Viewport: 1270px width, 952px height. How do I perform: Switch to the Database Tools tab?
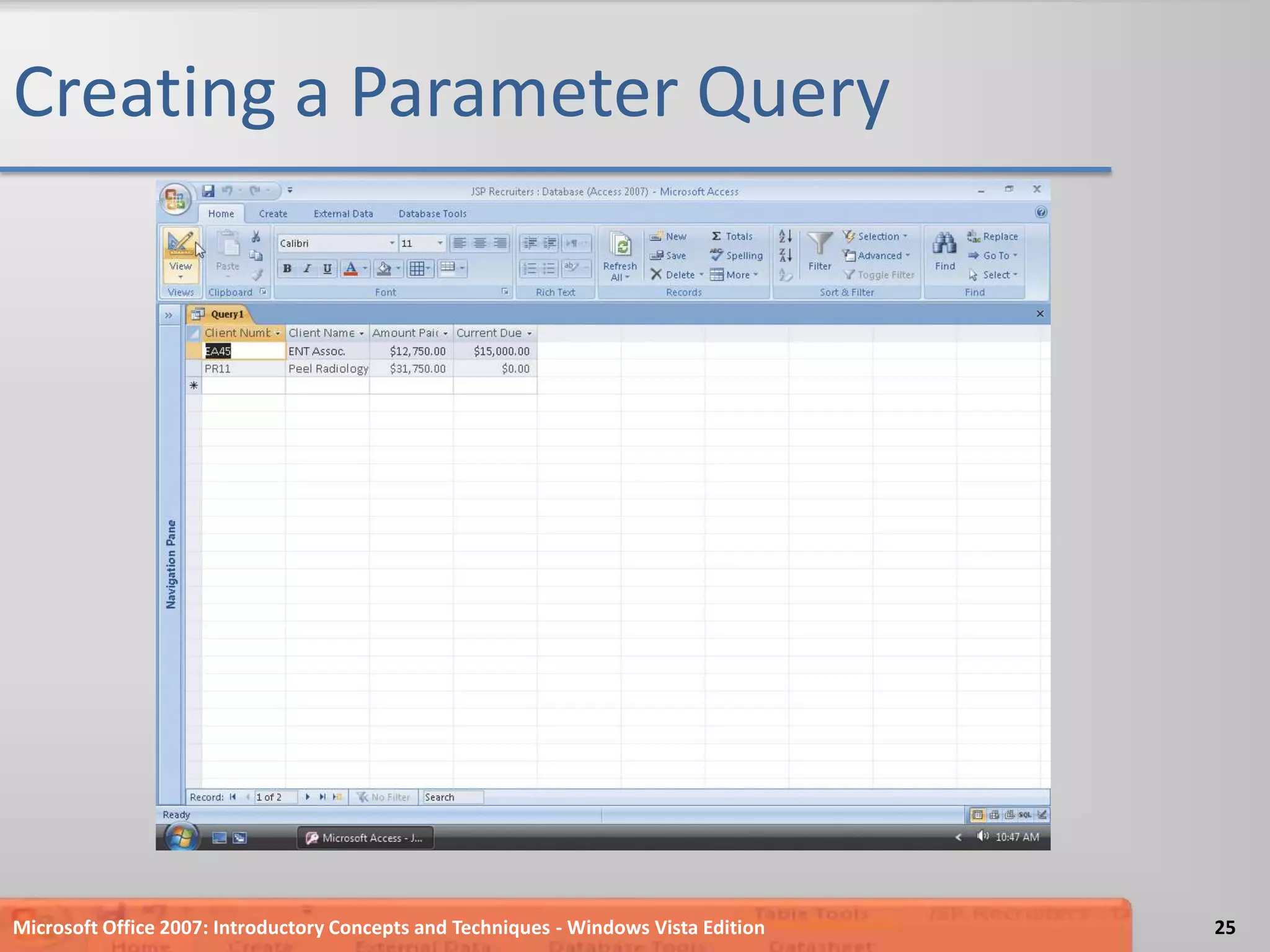point(433,214)
